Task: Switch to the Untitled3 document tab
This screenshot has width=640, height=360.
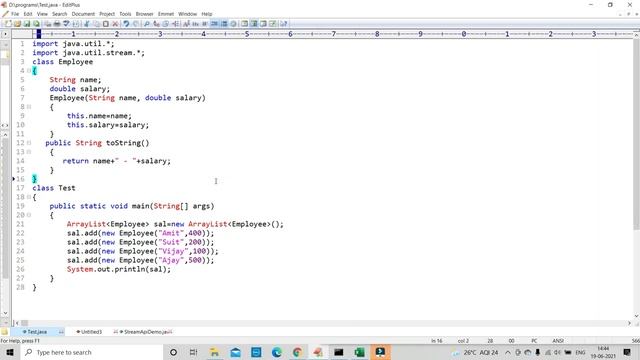Action: click(x=89, y=332)
